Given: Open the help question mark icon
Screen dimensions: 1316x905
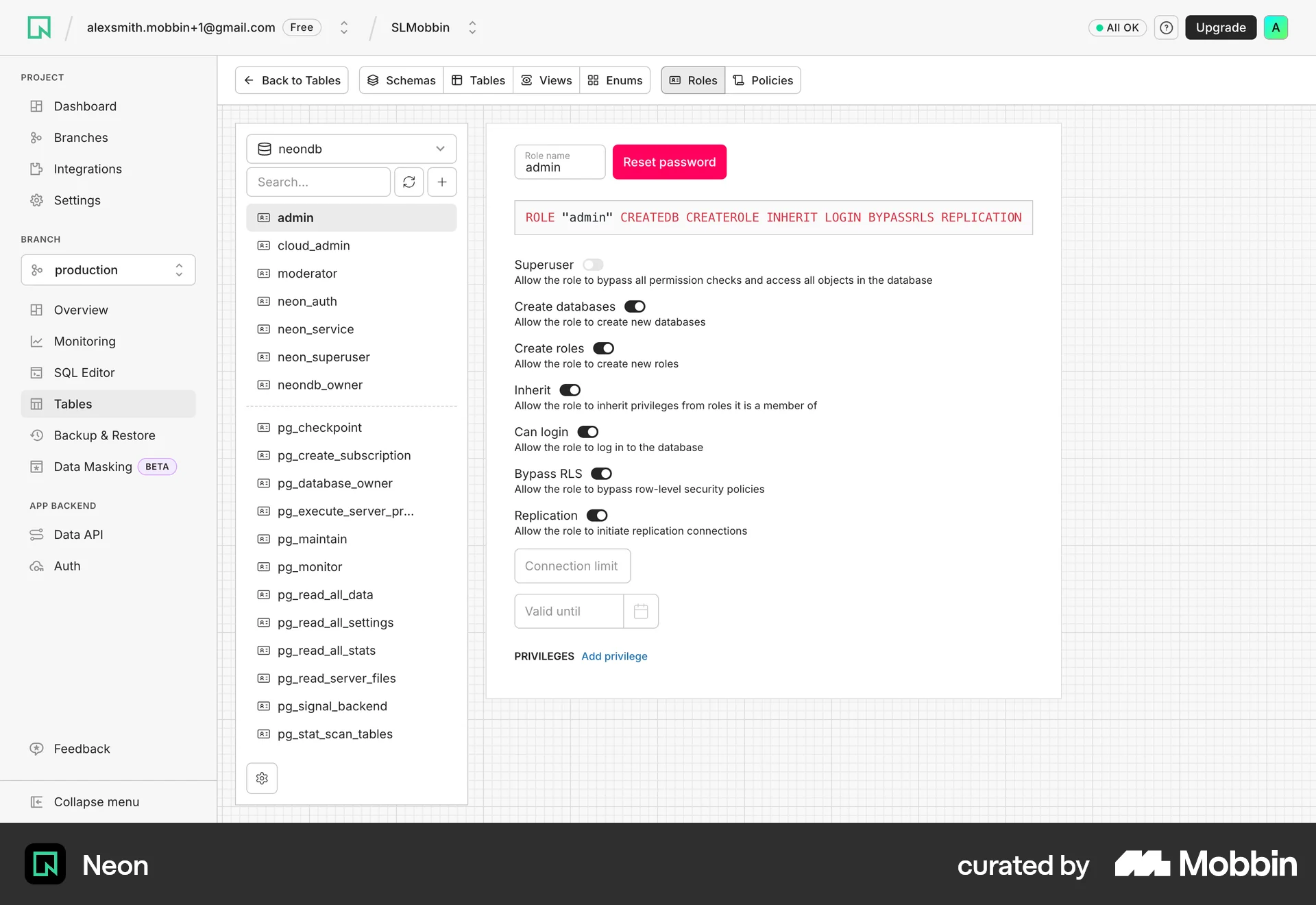Looking at the screenshot, I should pos(1166,27).
